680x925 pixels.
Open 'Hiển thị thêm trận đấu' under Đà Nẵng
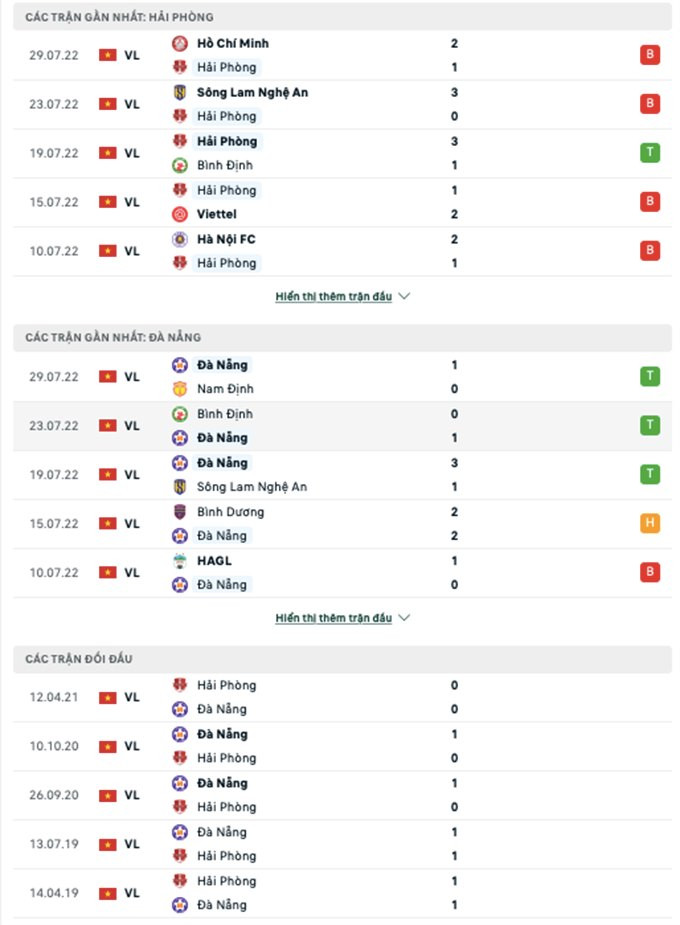(x=333, y=619)
